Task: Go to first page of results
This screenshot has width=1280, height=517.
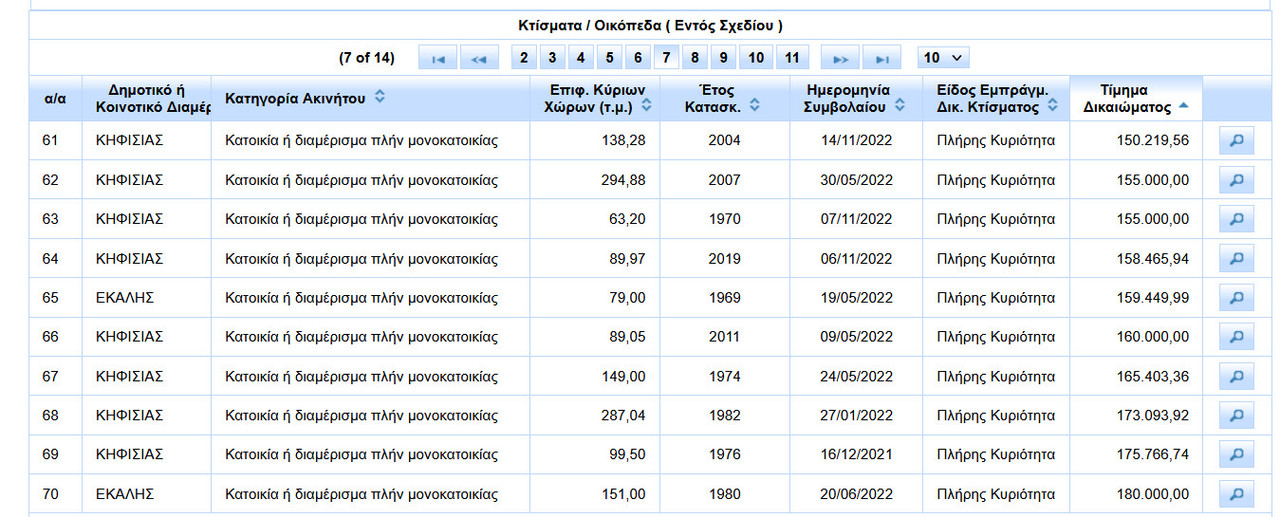Action: click(438, 58)
